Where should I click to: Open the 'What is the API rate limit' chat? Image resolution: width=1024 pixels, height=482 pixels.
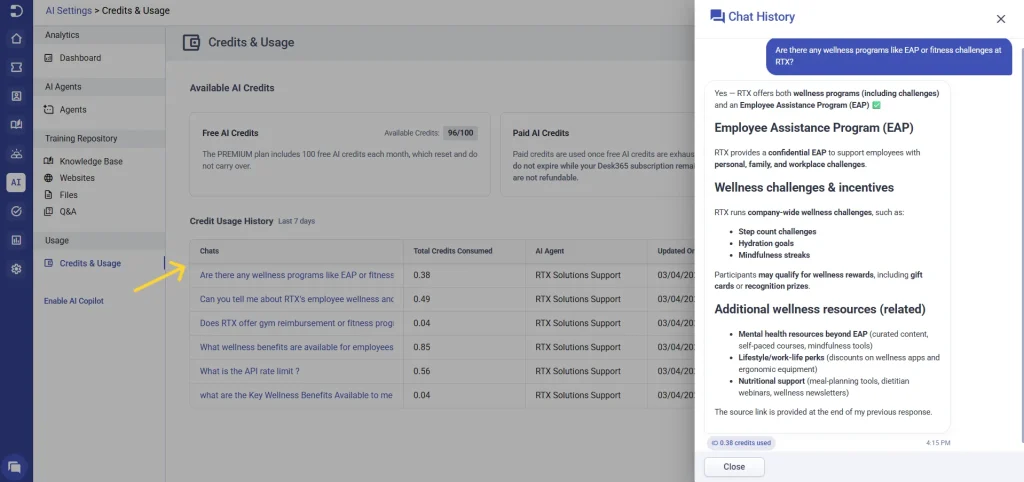click(248, 371)
